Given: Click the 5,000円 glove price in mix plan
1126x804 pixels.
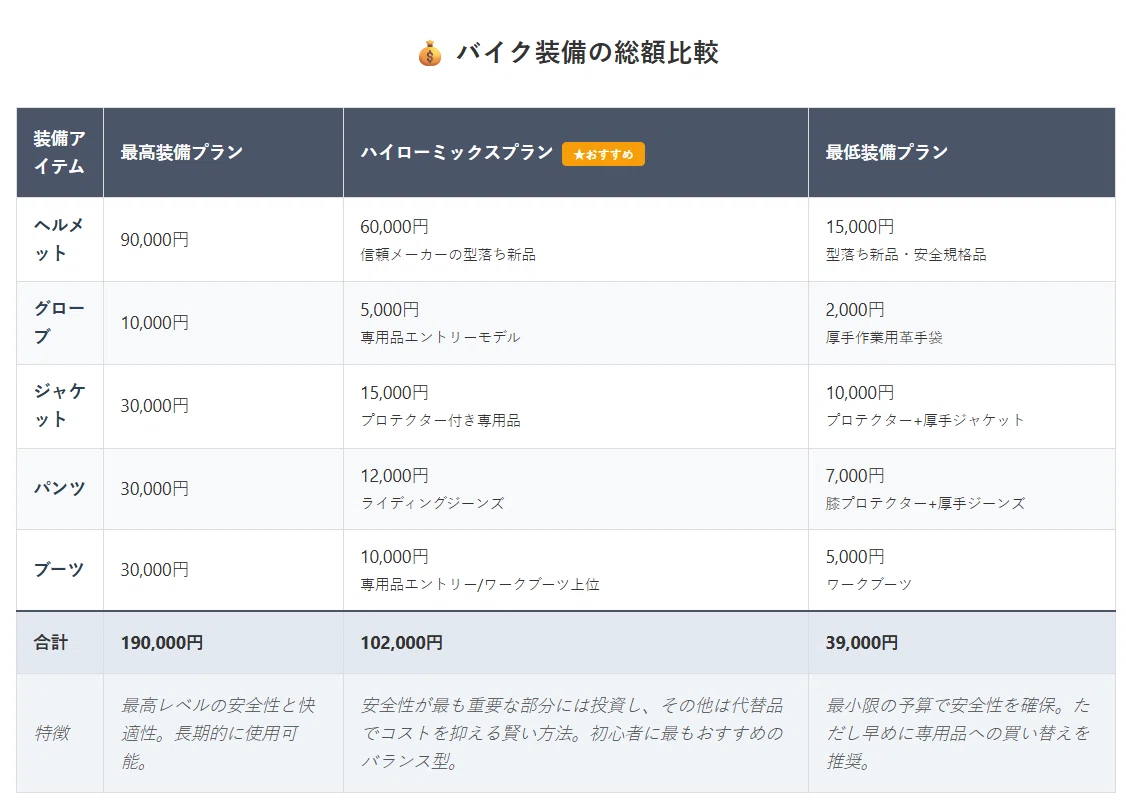Looking at the screenshot, I should (x=390, y=309).
